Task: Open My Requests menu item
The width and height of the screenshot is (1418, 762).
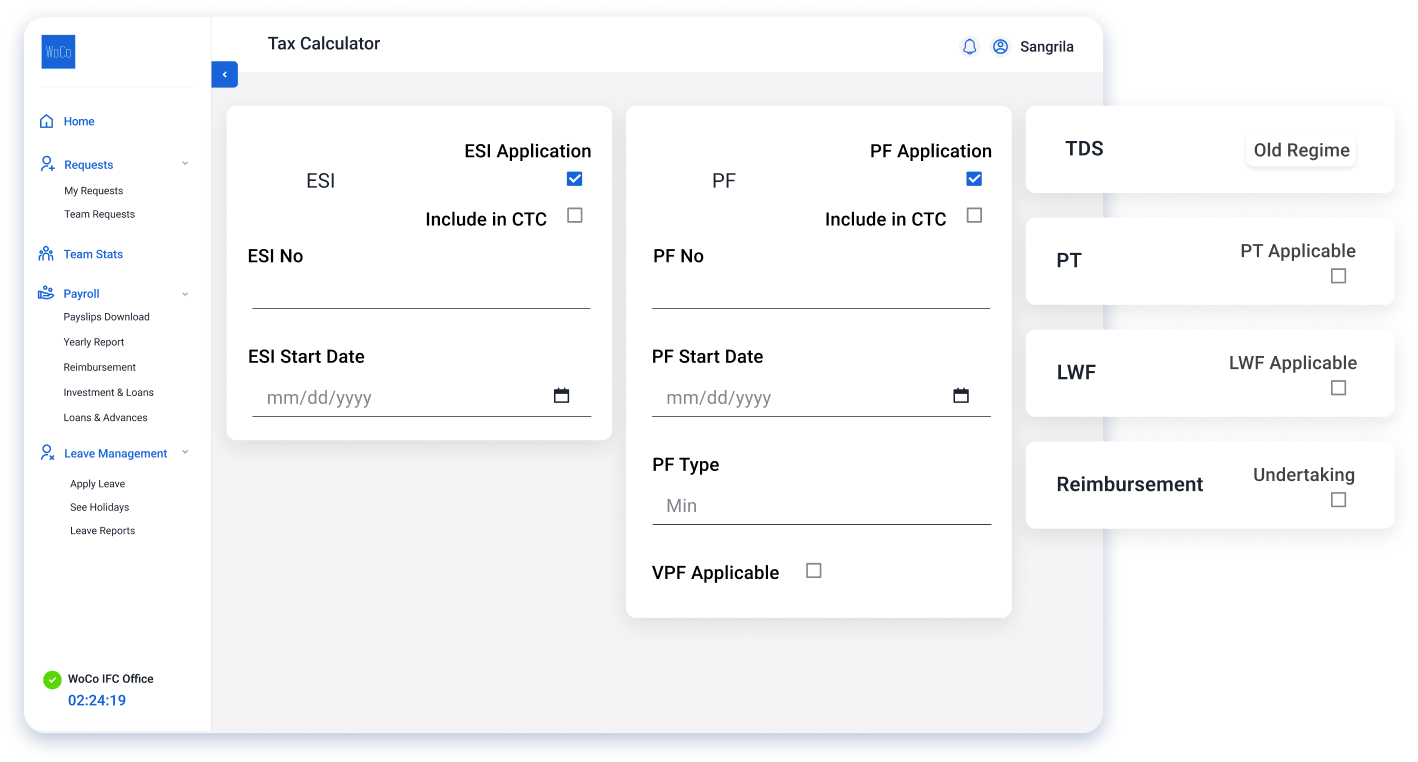Action: (x=94, y=191)
